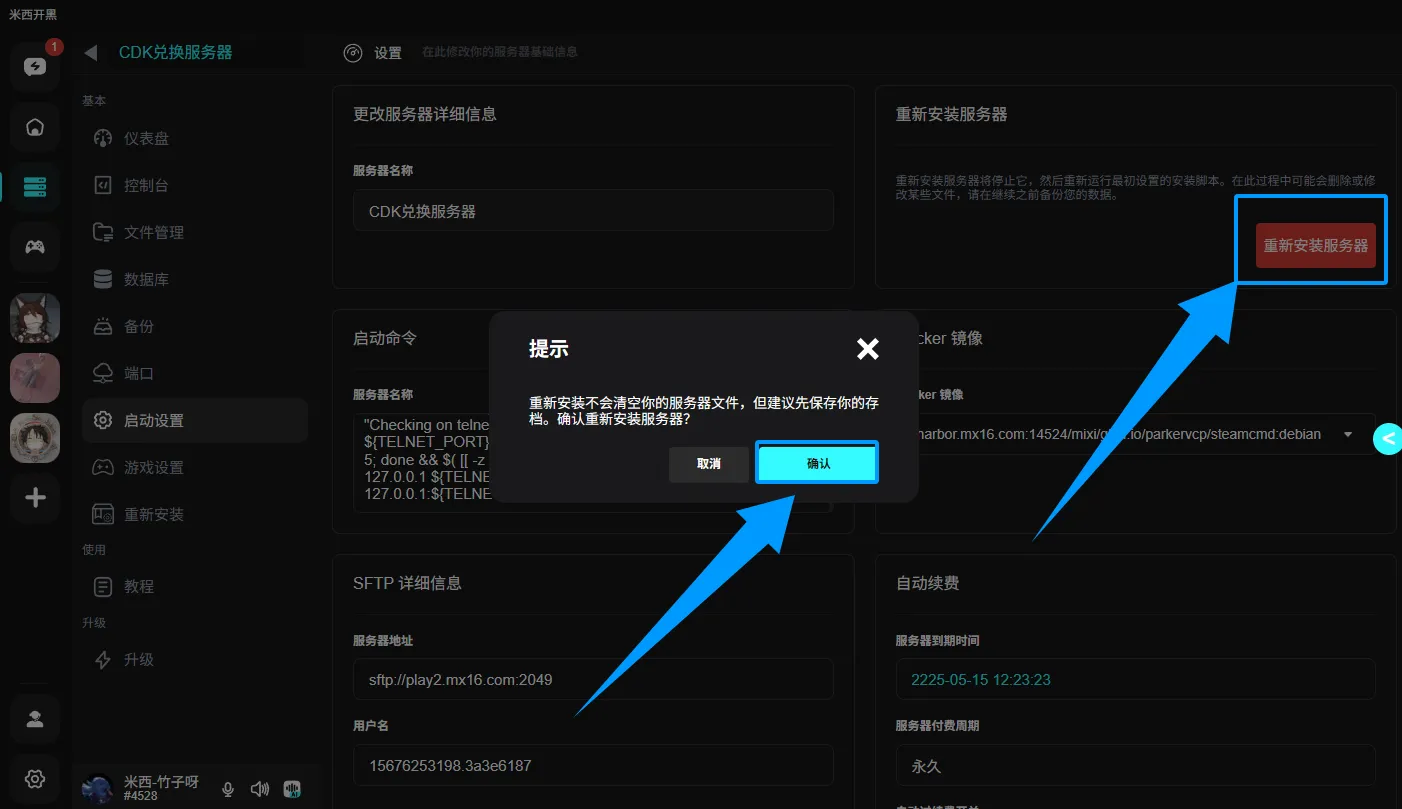Click the 启动命令 text area
Screen dimensions: 1402x809
[x=593, y=463]
